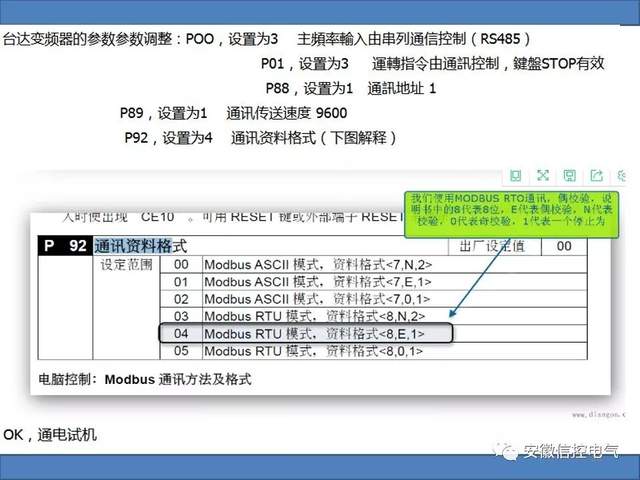Click the line 'P00，设置为3'
Screen dimensions: 640x480
tap(231, 39)
